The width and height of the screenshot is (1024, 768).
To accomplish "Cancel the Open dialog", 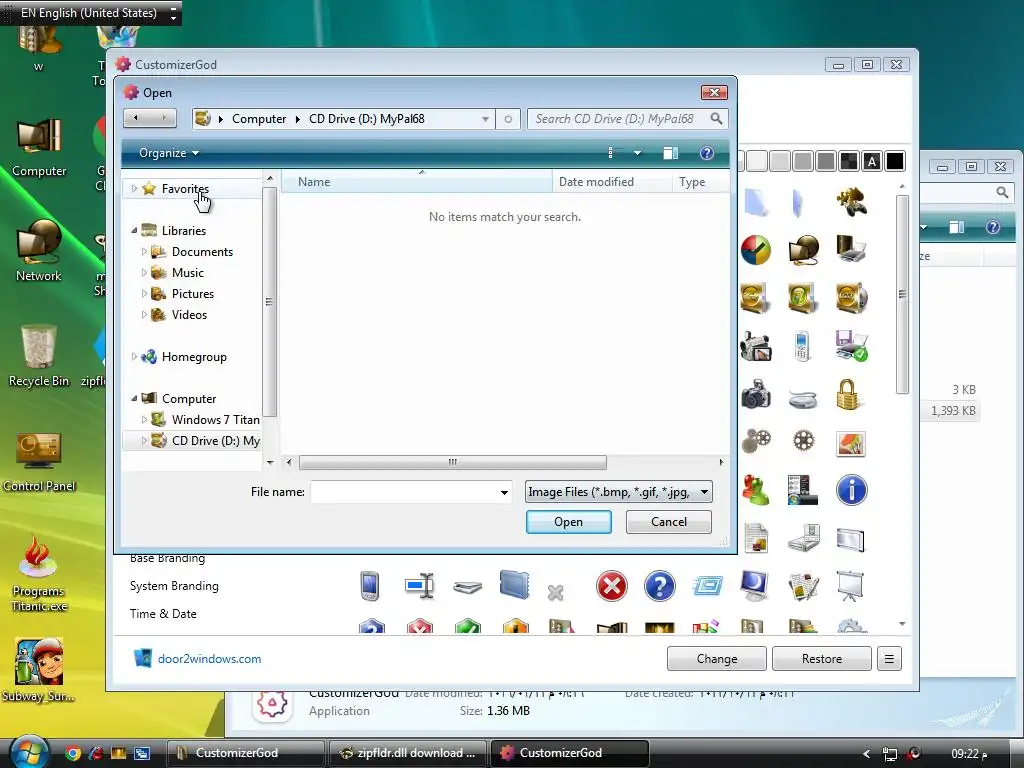I will tap(669, 522).
